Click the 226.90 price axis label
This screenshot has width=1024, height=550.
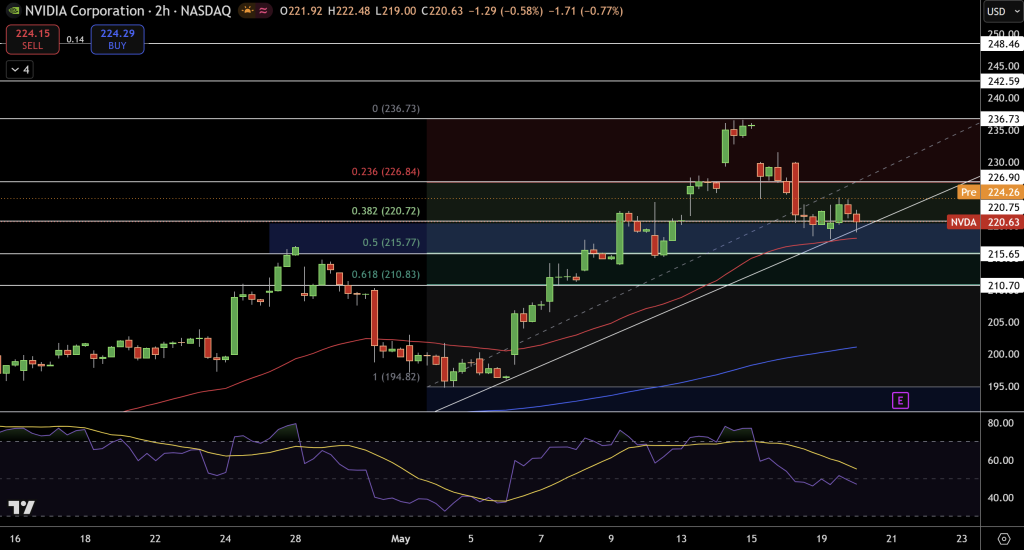click(1002, 178)
